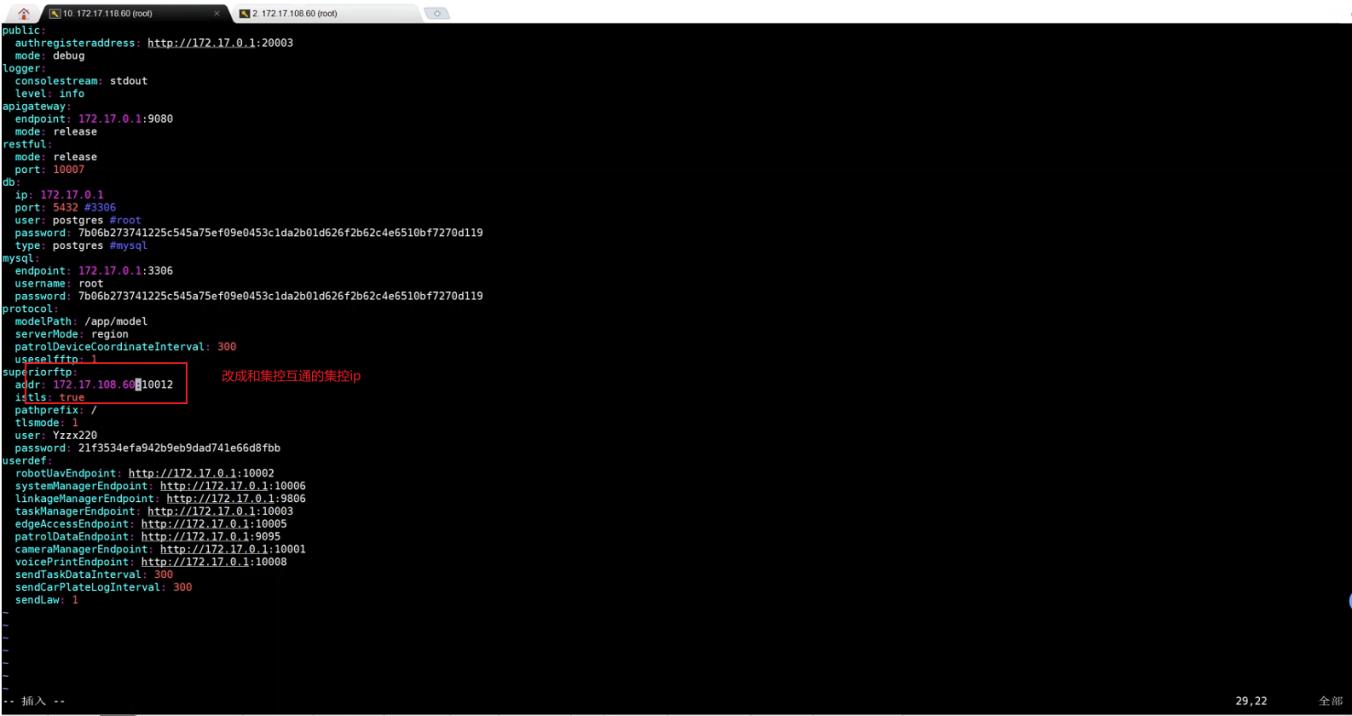The height and width of the screenshot is (716, 1352).
Task: Click the apigateway endpoint 172.17.0.1:9080
Action: [x=125, y=119]
